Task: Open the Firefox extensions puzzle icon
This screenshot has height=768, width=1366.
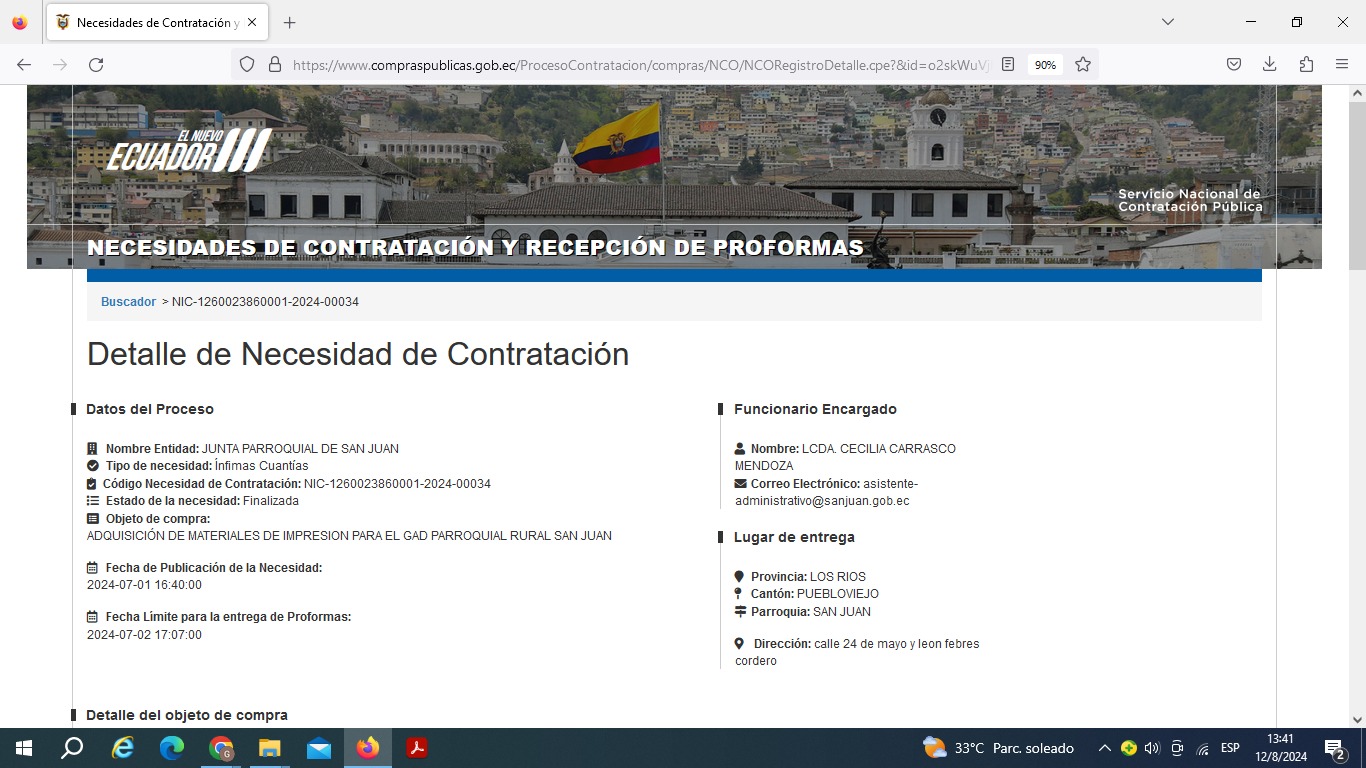Action: 1306,64
